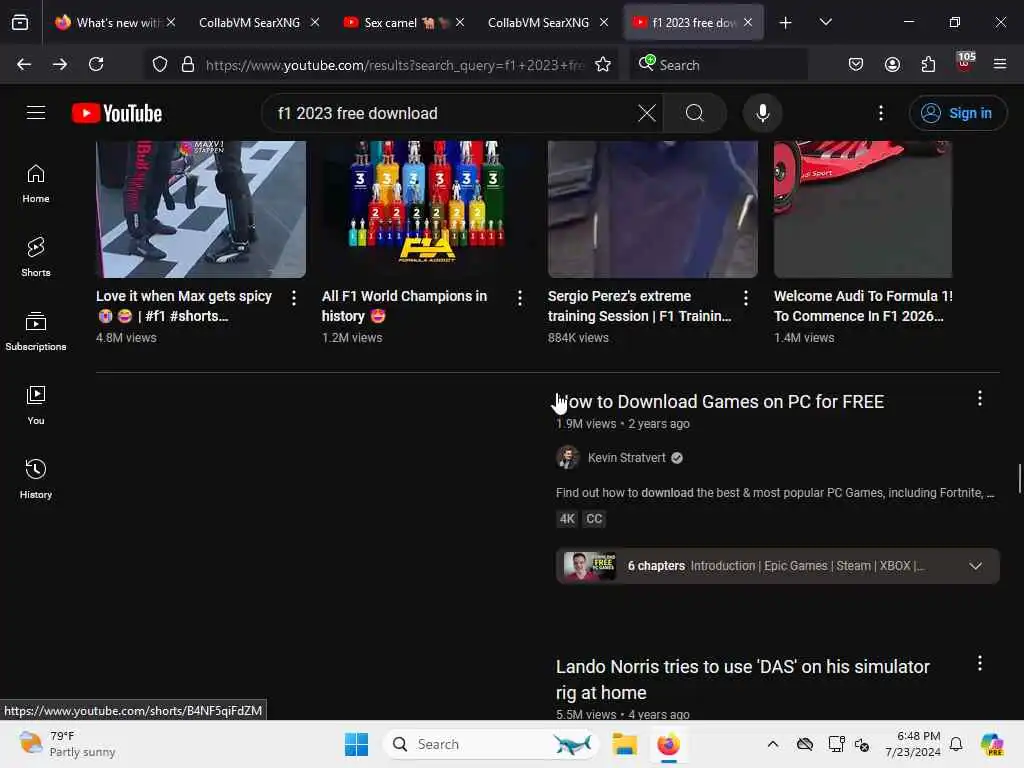This screenshot has width=1024, height=768.
Task: Open options for 'Love it when Max gets spicy' short
Action: click(x=294, y=298)
